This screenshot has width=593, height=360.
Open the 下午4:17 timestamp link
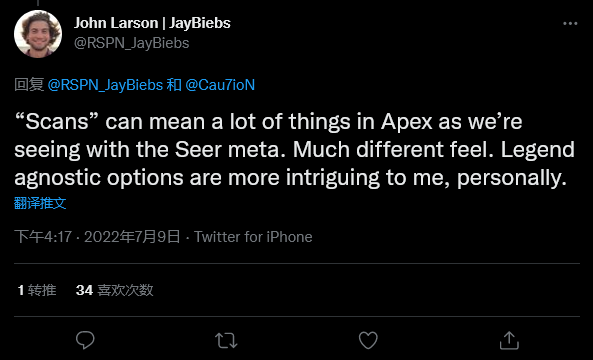tap(43, 237)
